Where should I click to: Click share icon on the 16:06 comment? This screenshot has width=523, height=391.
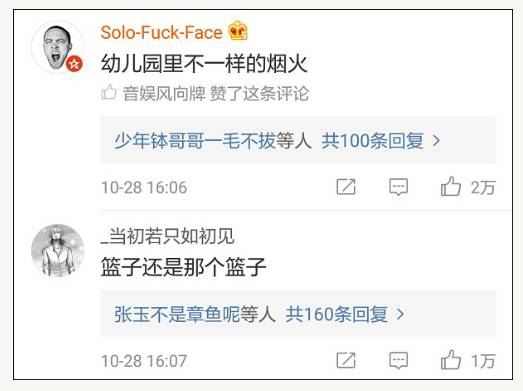346,186
